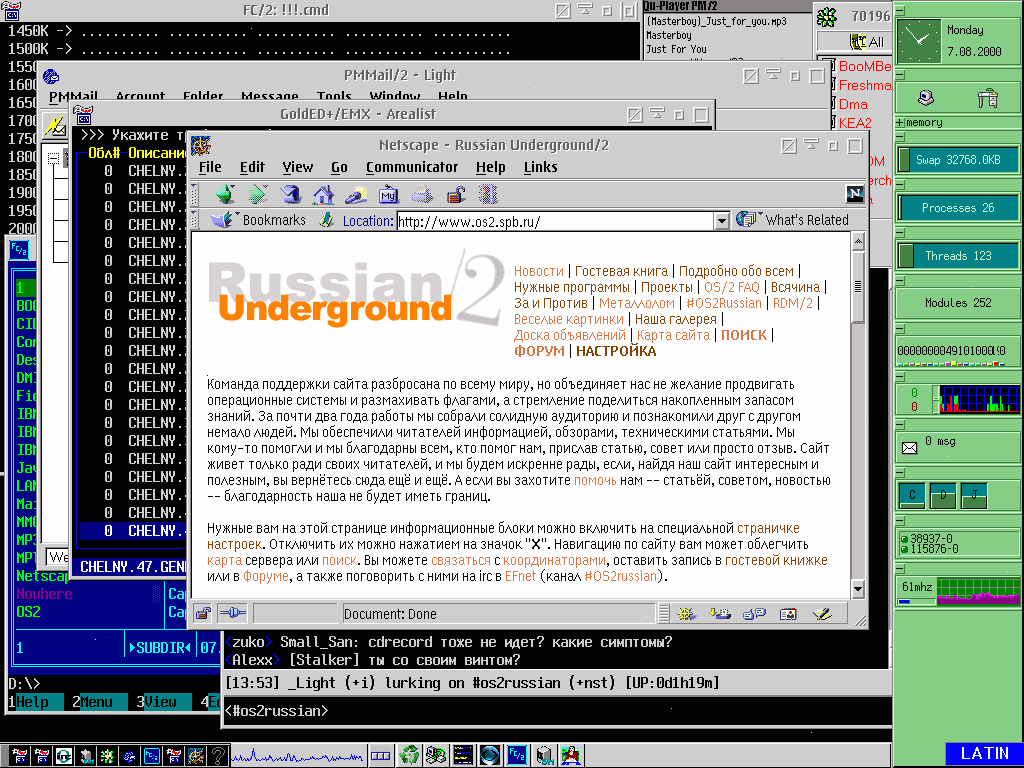Image resolution: width=1024 pixels, height=768 pixels.
Task: Open Navigator from the ship wheel icon
Action: click(686, 614)
